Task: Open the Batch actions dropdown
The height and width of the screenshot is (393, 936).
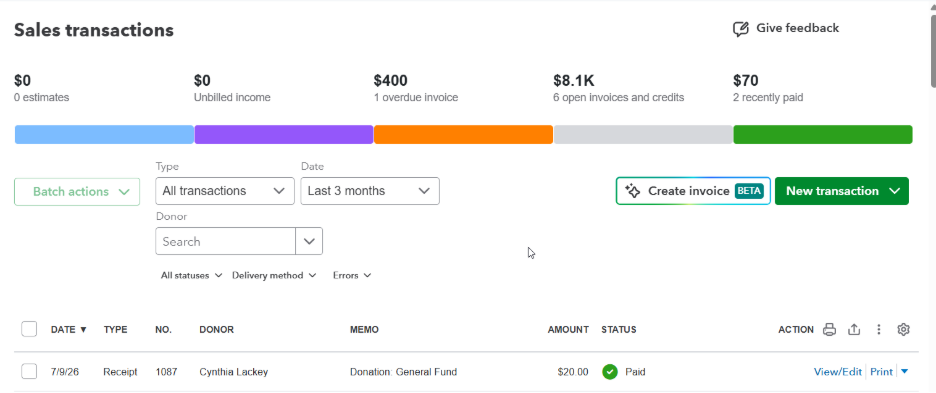Action: pos(77,192)
